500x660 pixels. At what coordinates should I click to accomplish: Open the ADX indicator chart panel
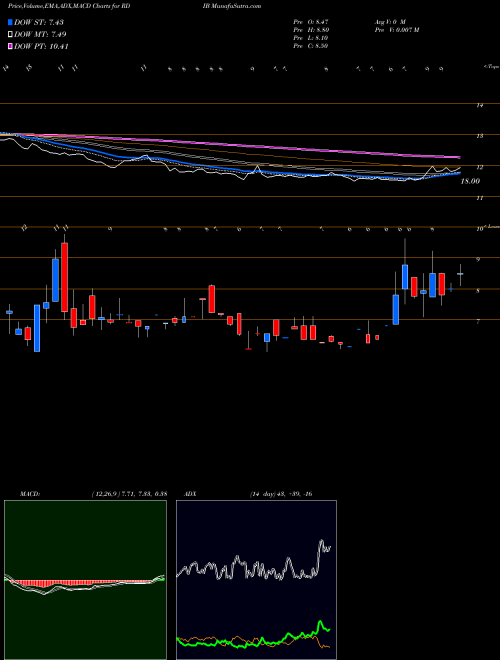click(x=256, y=580)
